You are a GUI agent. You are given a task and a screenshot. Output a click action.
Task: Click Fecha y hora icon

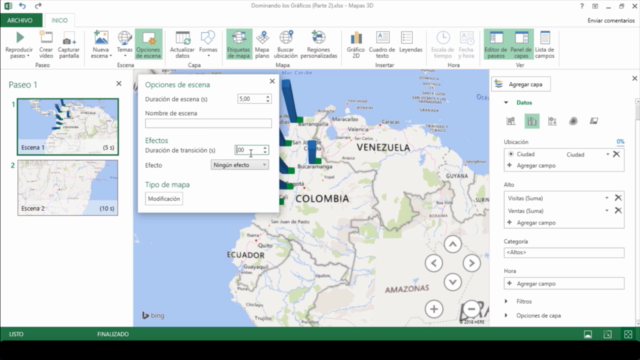pos(466,38)
